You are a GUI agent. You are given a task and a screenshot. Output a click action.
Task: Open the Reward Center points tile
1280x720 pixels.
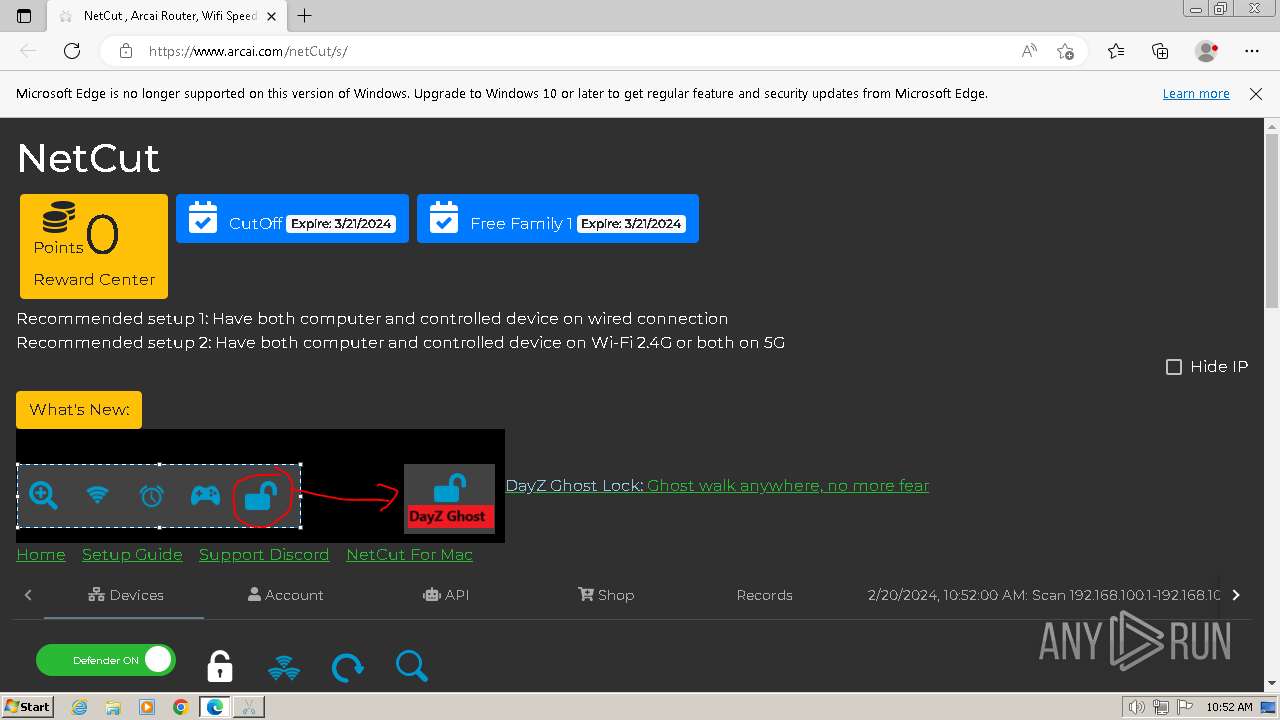tap(94, 246)
